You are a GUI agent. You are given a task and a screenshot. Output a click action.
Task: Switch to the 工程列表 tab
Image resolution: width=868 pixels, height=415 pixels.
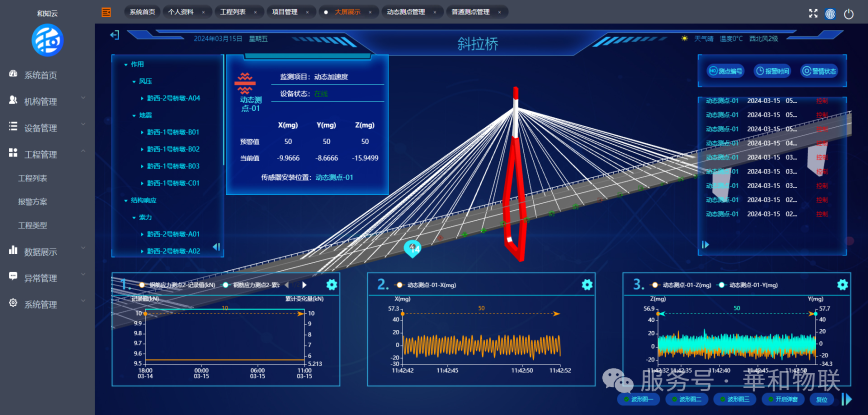tap(239, 12)
